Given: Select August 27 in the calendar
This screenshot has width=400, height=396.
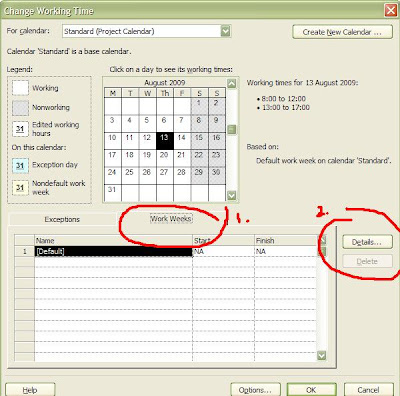Looking at the screenshot, I should [x=165, y=175].
